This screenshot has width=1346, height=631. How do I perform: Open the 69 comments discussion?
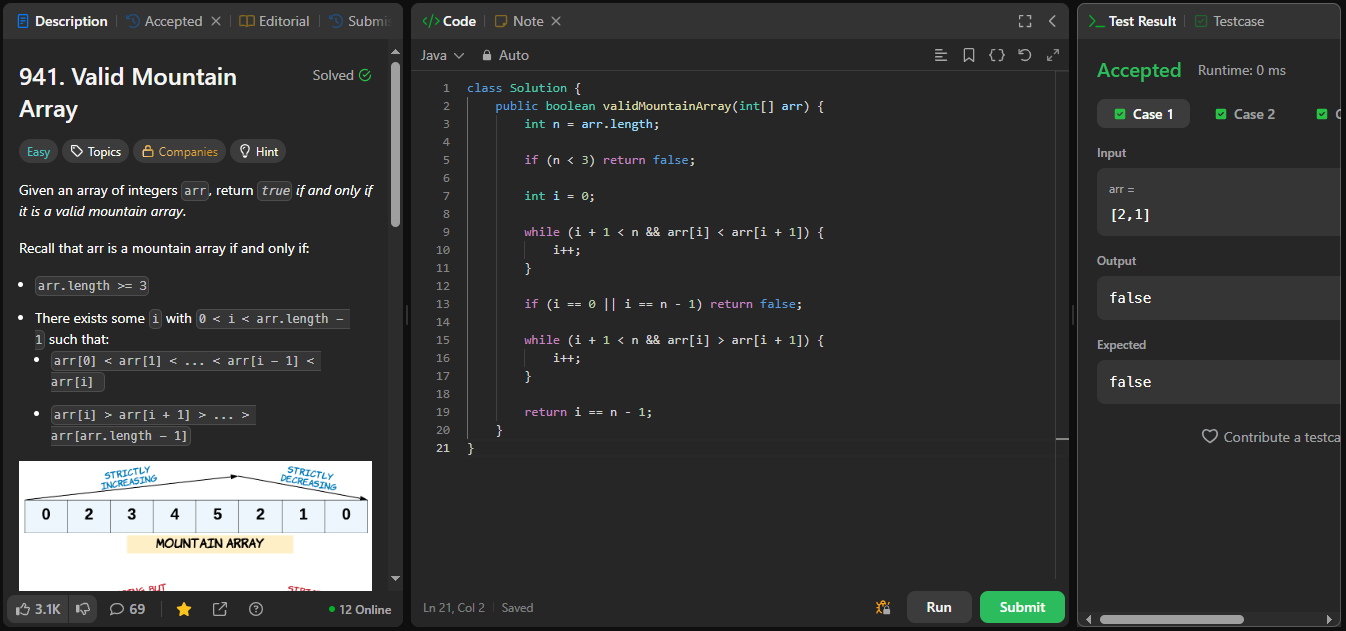coord(127,608)
